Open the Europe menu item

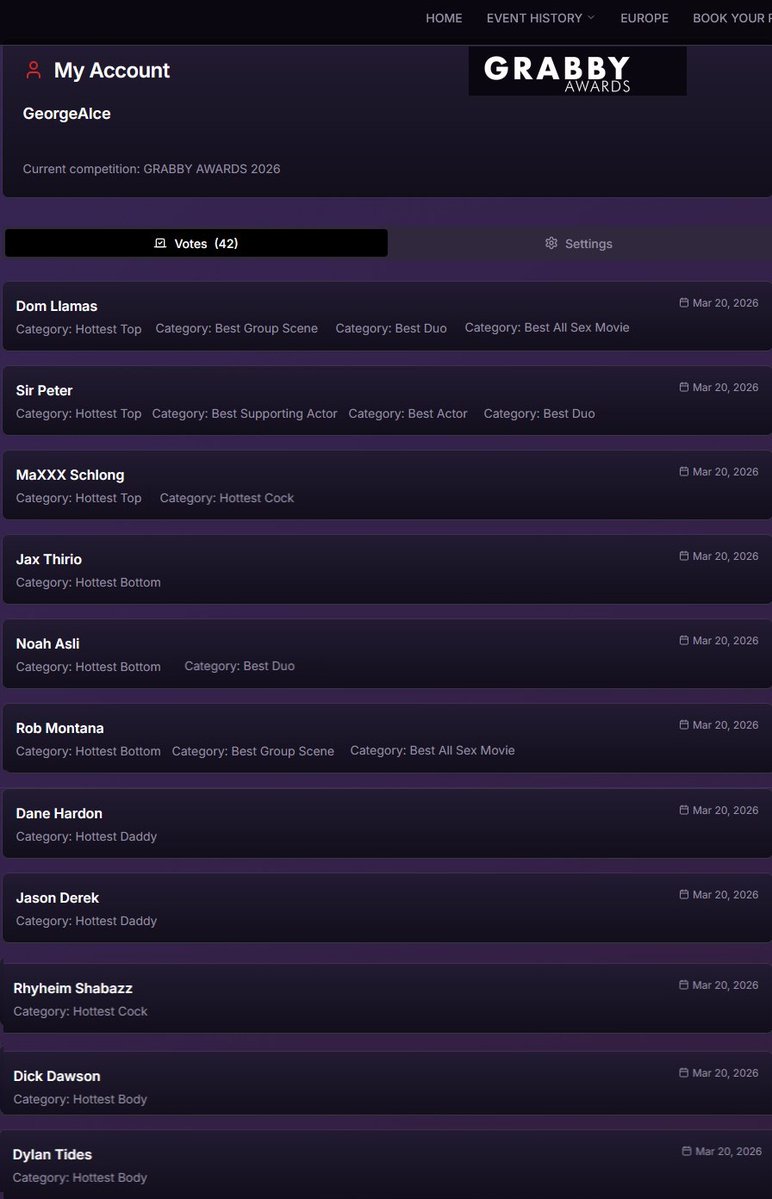click(644, 18)
